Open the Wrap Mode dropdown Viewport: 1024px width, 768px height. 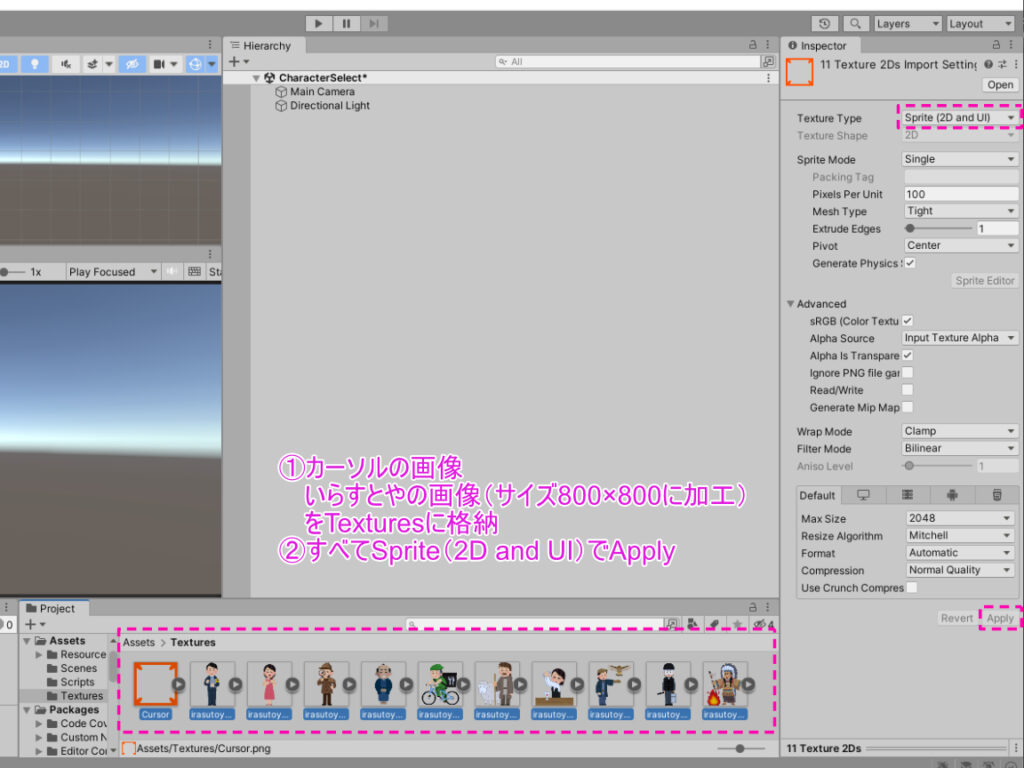pyautogui.click(x=958, y=431)
